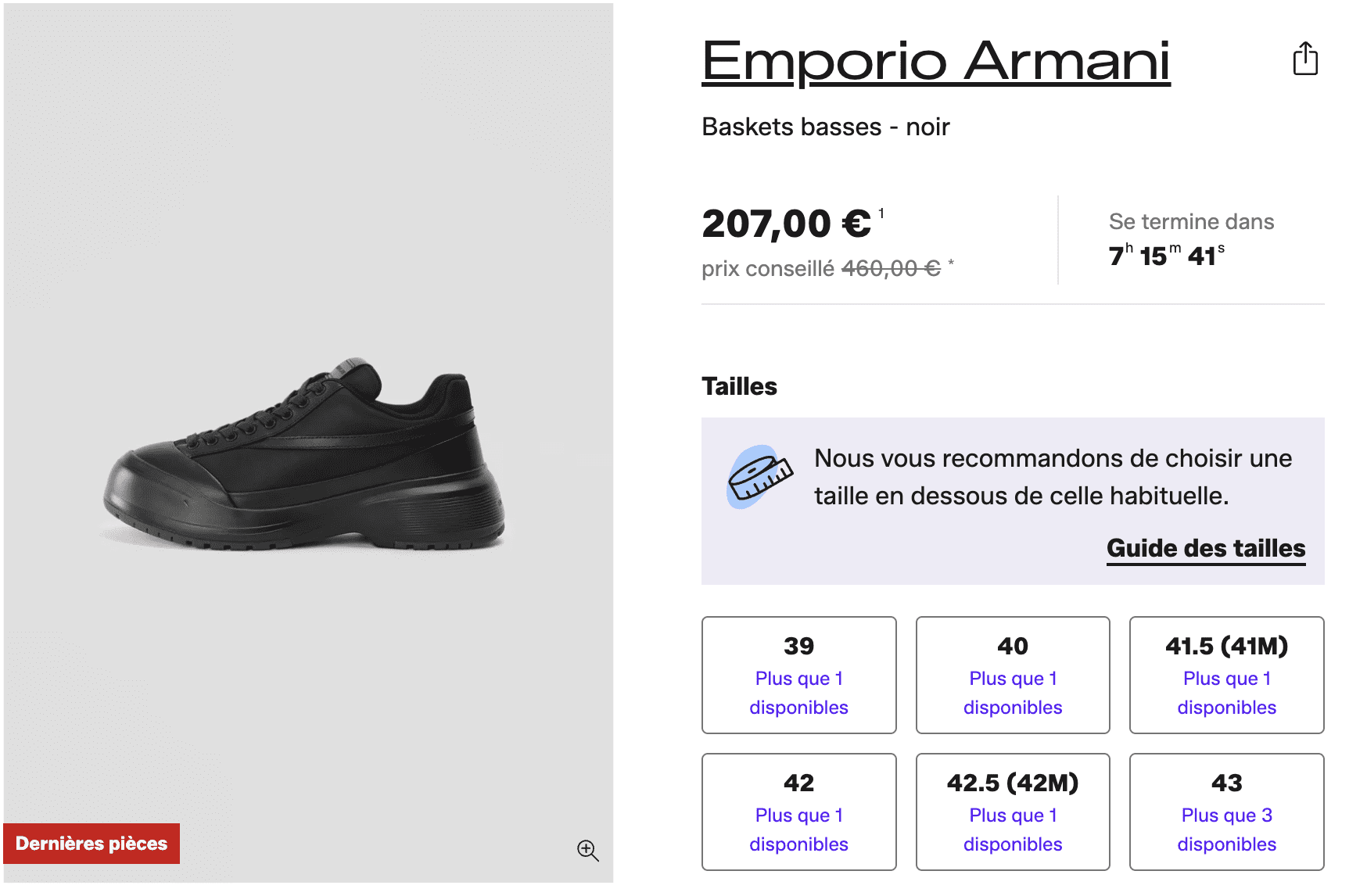Select size 39
The width and height of the screenshot is (1367, 896).
pos(798,675)
